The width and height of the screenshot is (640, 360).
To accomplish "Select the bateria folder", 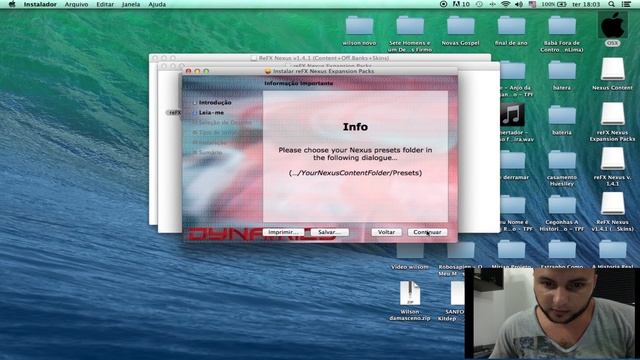I will click(x=562, y=116).
